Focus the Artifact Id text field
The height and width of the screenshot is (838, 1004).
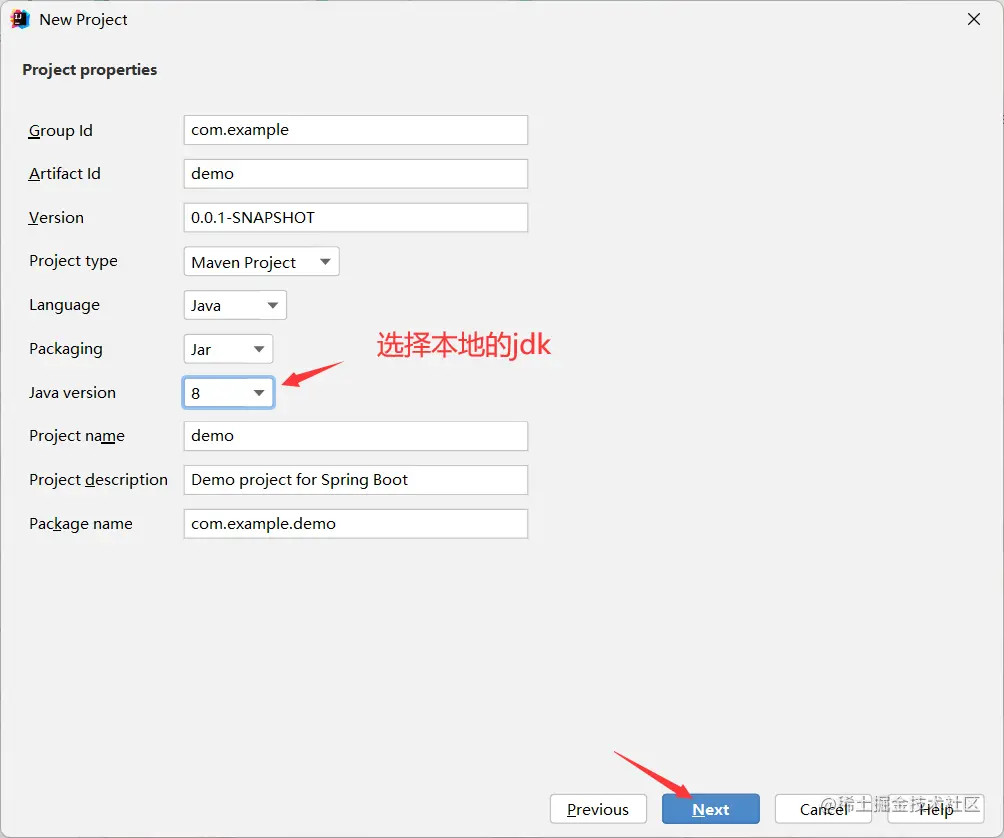coord(355,173)
